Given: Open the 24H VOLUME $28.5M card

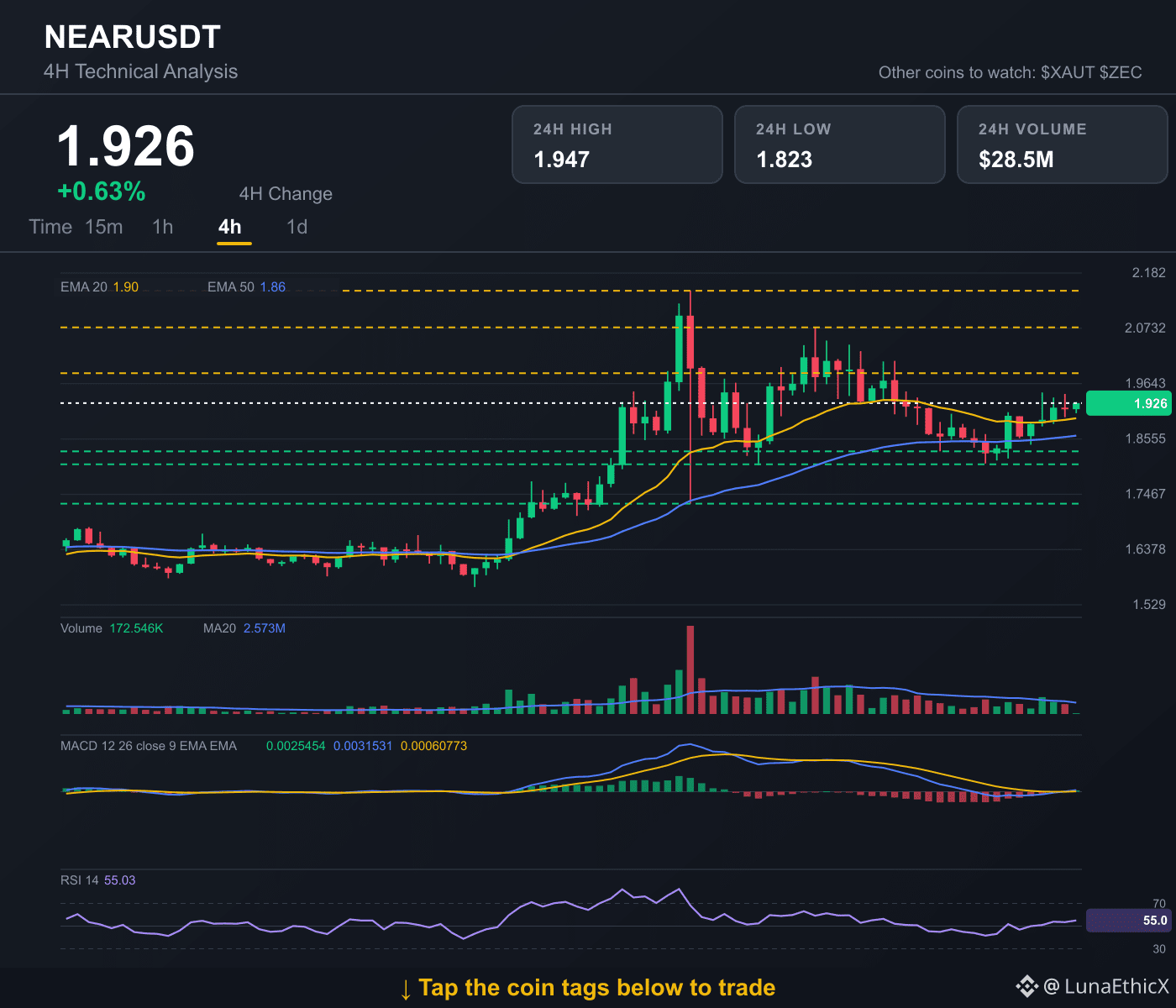Looking at the screenshot, I should point(1063,144).
